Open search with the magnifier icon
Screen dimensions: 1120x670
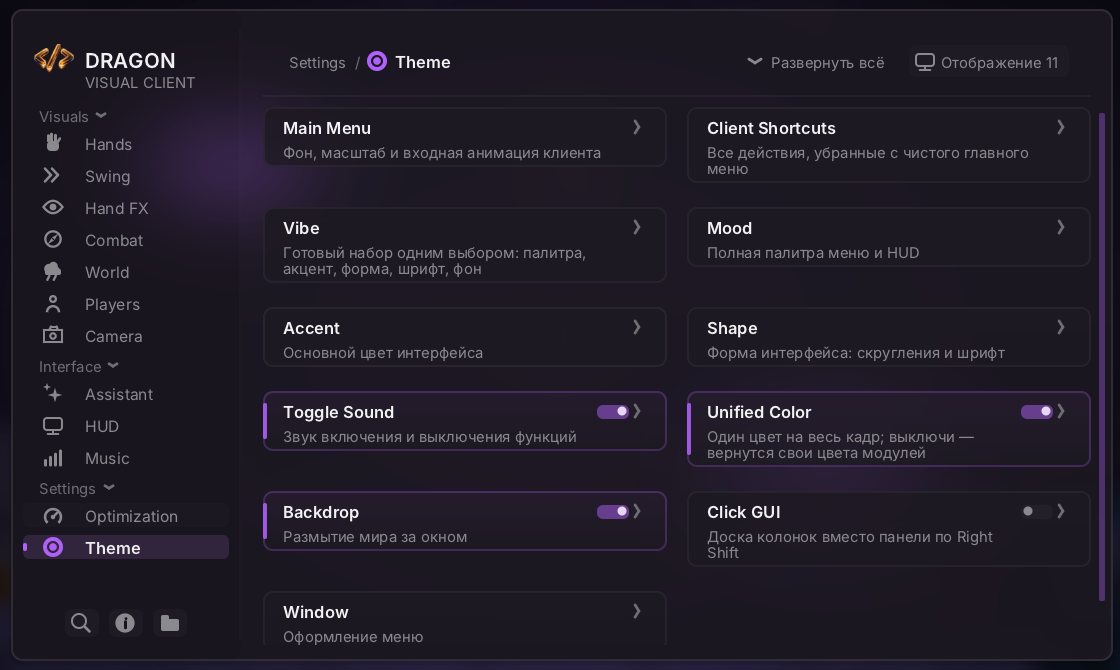click(x=81, y=623)
